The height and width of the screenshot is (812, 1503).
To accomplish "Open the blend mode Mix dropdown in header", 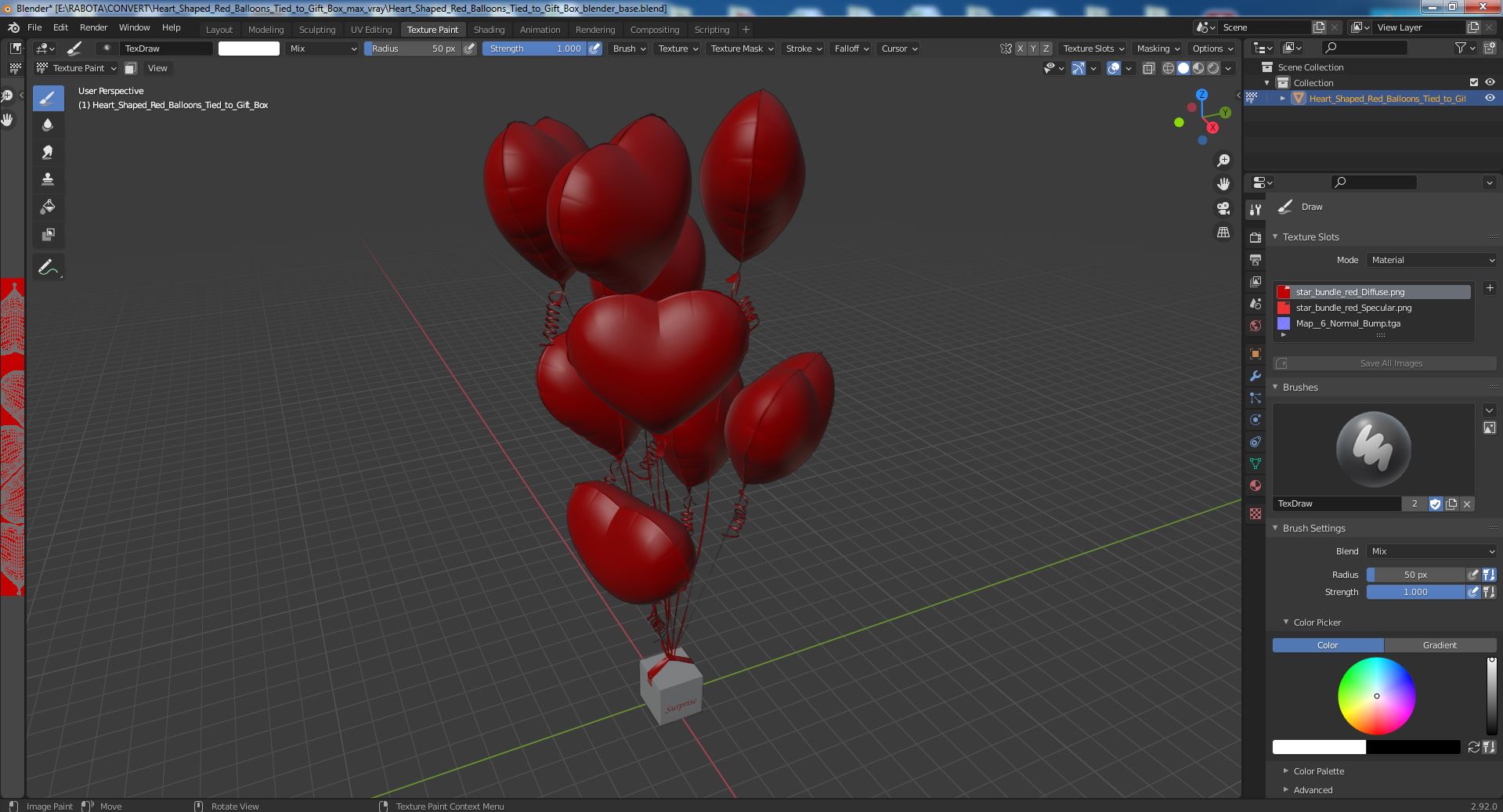I will point(323,49).
